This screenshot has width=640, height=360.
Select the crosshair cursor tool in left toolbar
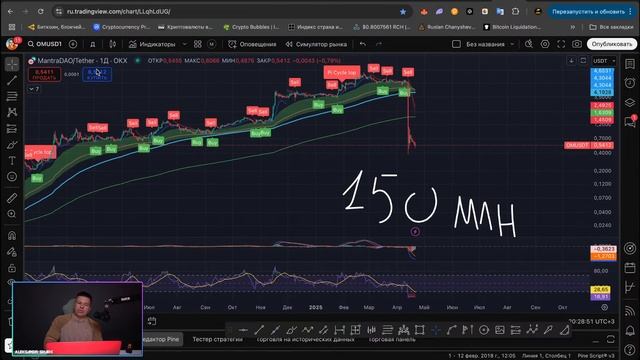pyautogui.click(x=12, y=64)
